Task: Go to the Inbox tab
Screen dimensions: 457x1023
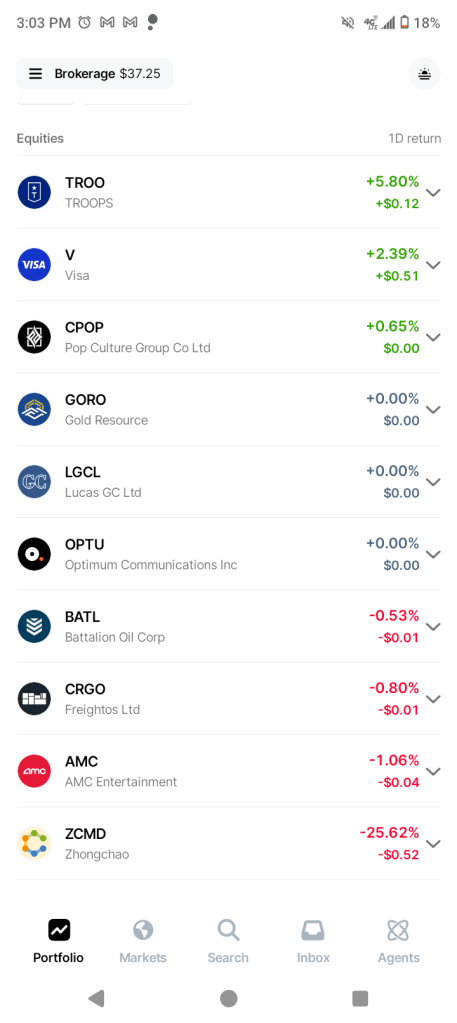Action: point(313,941)
